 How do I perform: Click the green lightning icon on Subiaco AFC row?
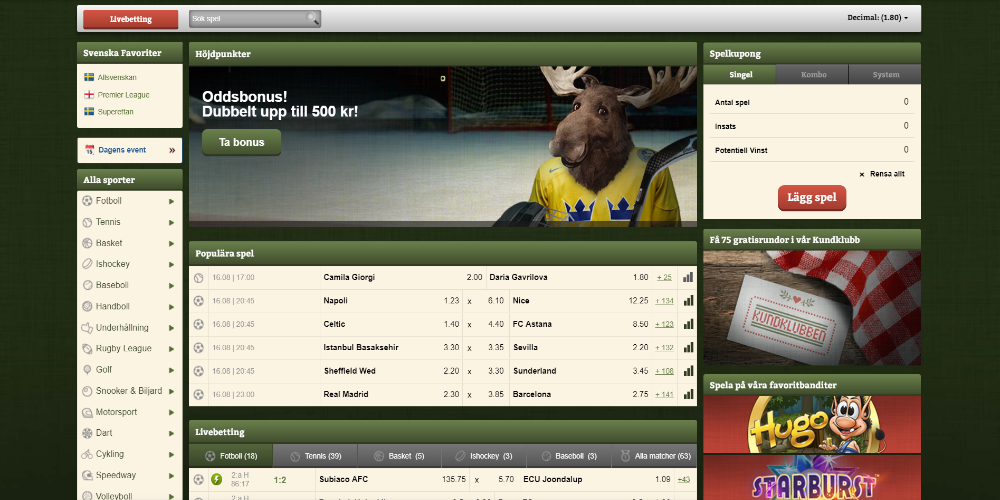pyautogui.click(x=216, y=479)
